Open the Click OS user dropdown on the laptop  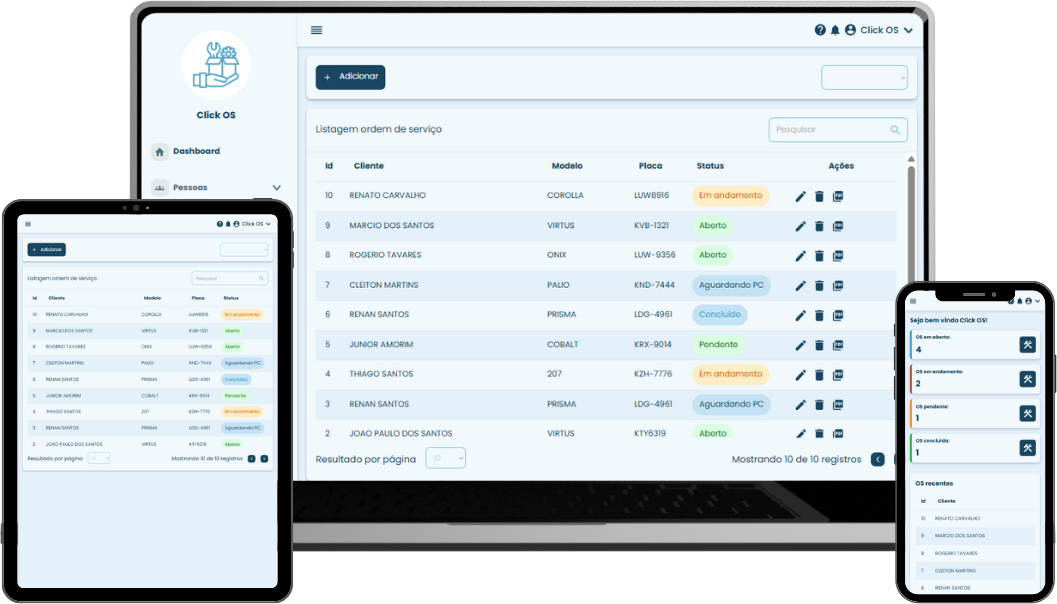(879, 30)
